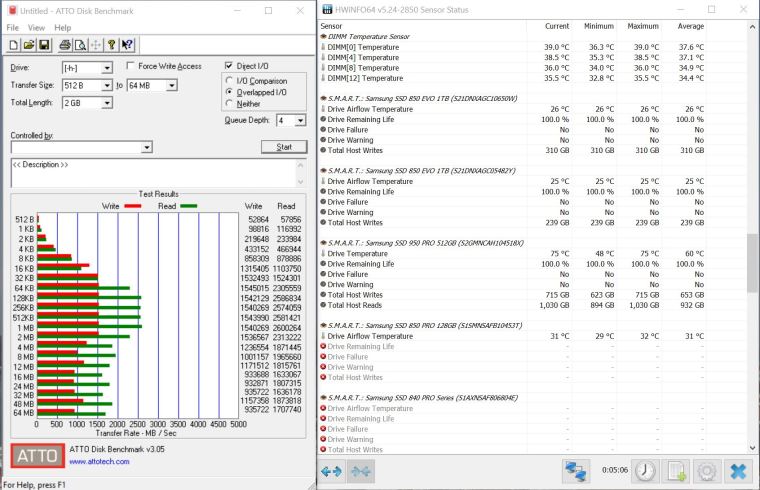This screenshot has height=490, width=760.
Task: Click the DIMM Temperature Sensor group icon
Action: point(323,36)
